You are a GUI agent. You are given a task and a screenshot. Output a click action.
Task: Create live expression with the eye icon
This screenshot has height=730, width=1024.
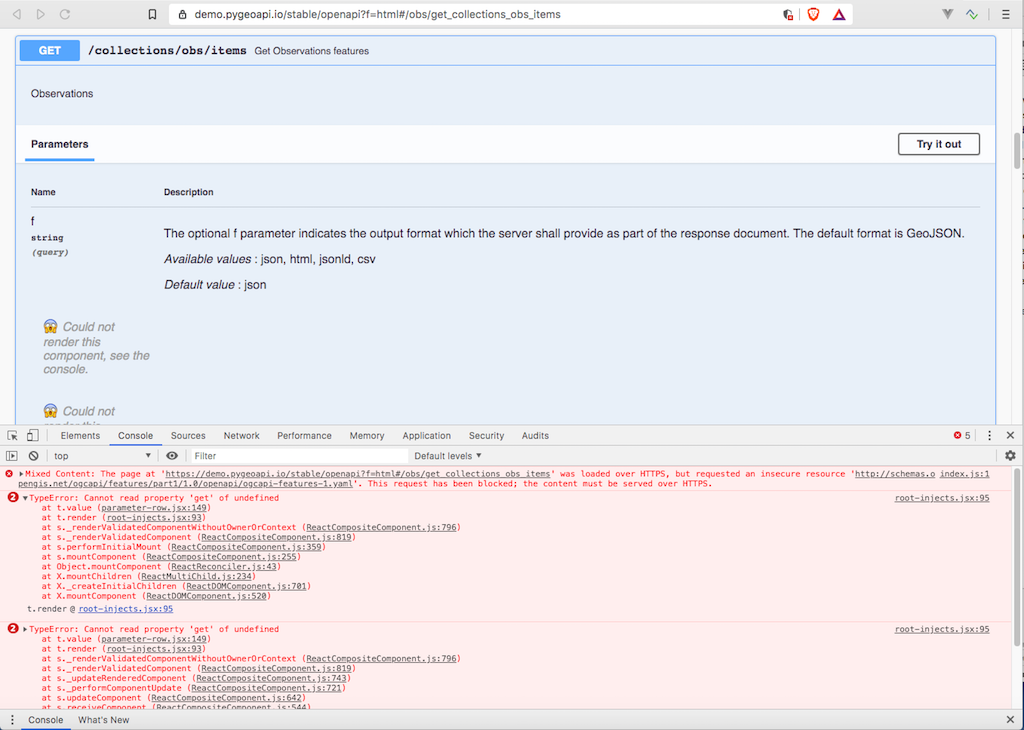pos(172,456)
